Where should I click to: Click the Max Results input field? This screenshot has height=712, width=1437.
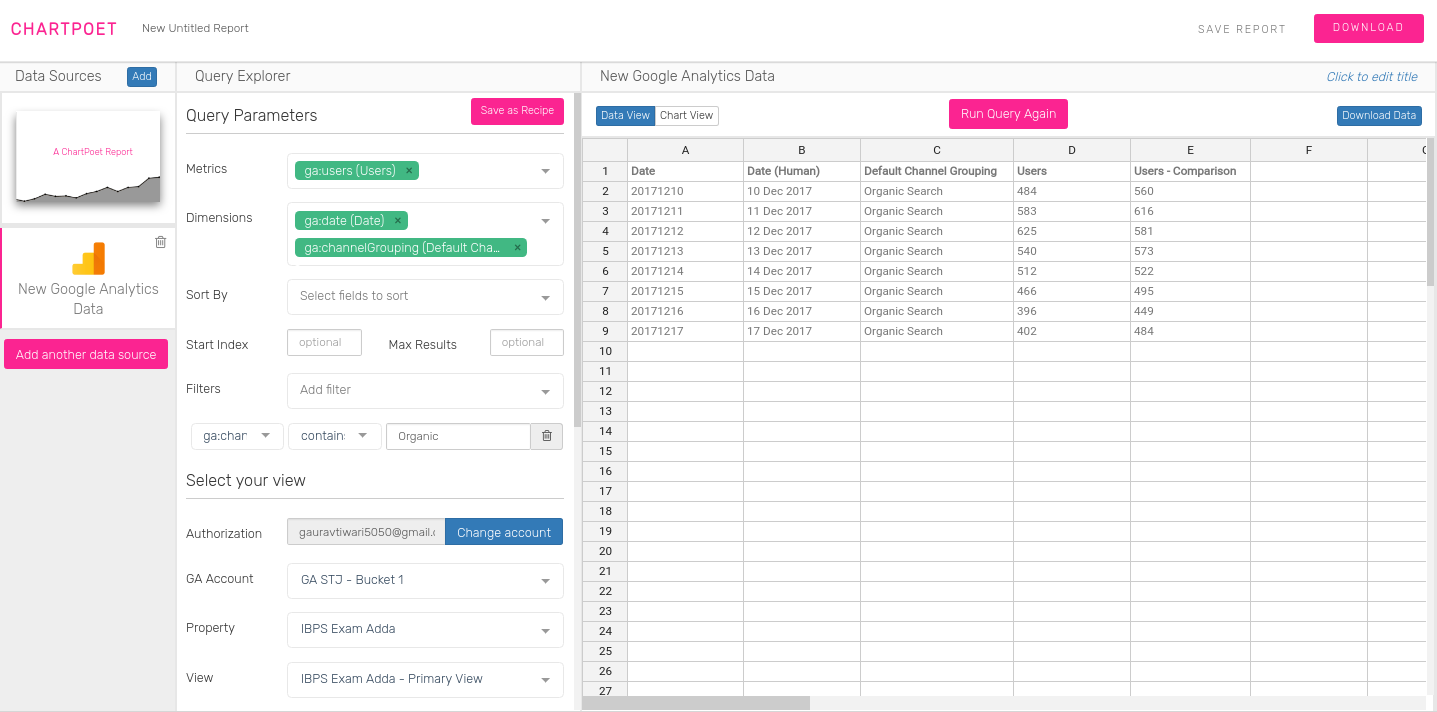pyautogui.click(x=527, y=342)
